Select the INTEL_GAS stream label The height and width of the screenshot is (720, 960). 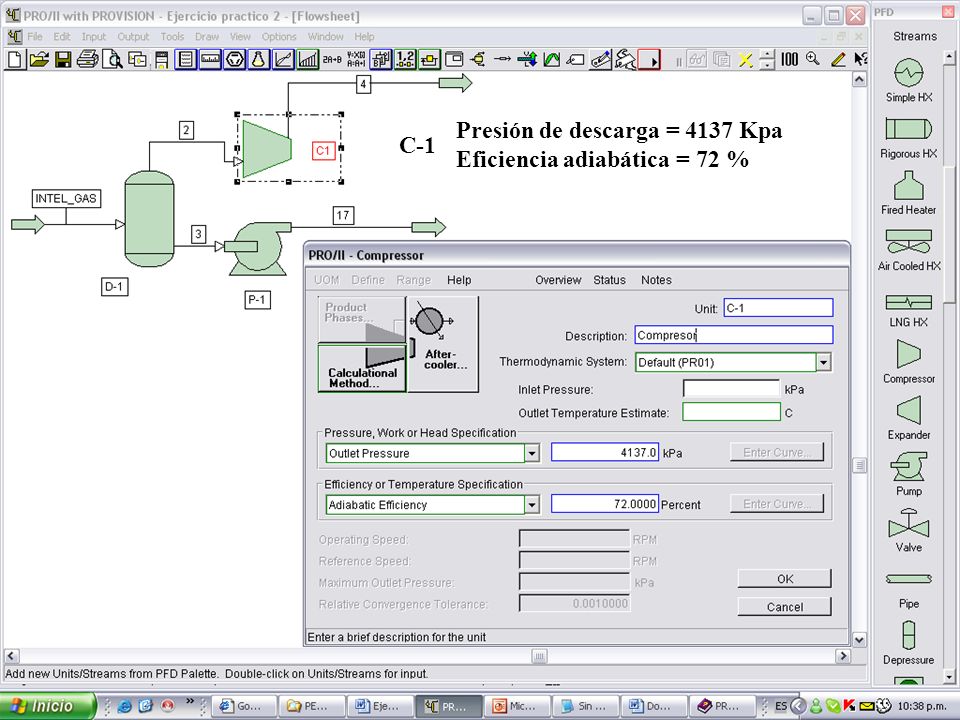point(66,198)
